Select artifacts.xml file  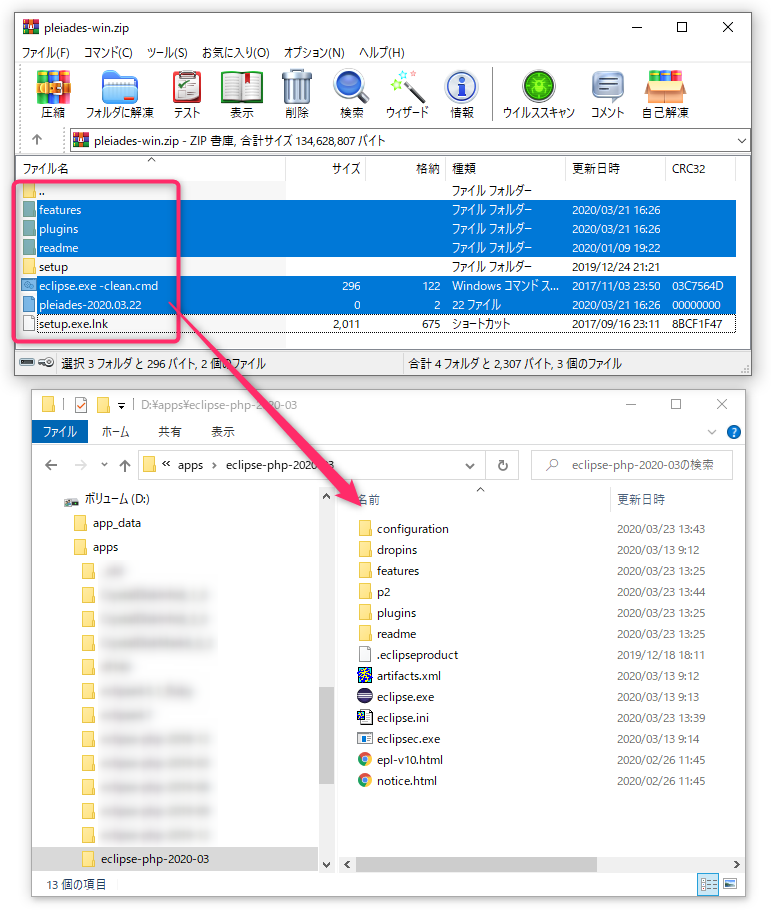click(x=408, y=675)
